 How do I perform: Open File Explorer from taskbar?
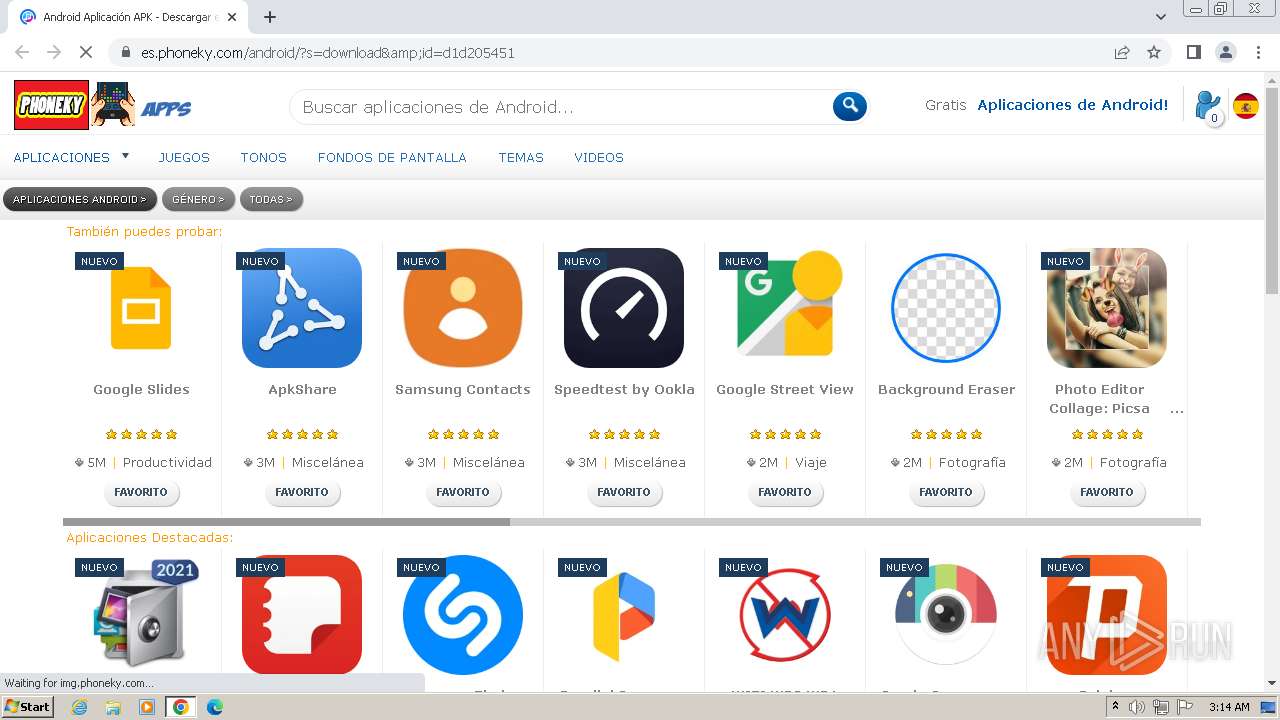113,707
